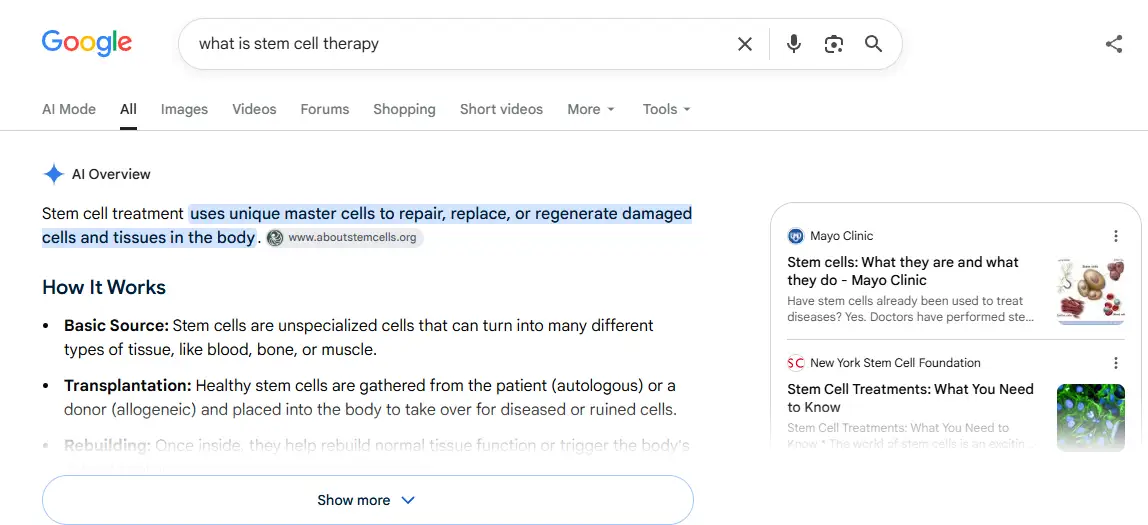Expand AI Overview with Show more
The image size is (1148, 525).
tap(368, 500)
